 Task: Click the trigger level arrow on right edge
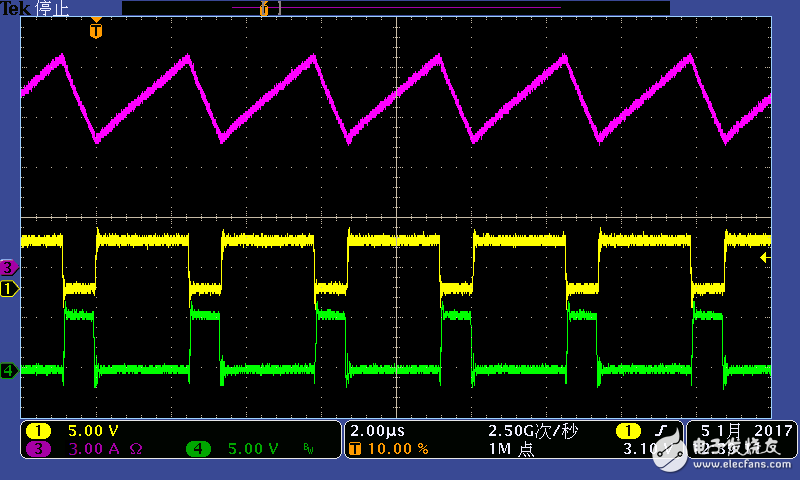tap(764, 258)
